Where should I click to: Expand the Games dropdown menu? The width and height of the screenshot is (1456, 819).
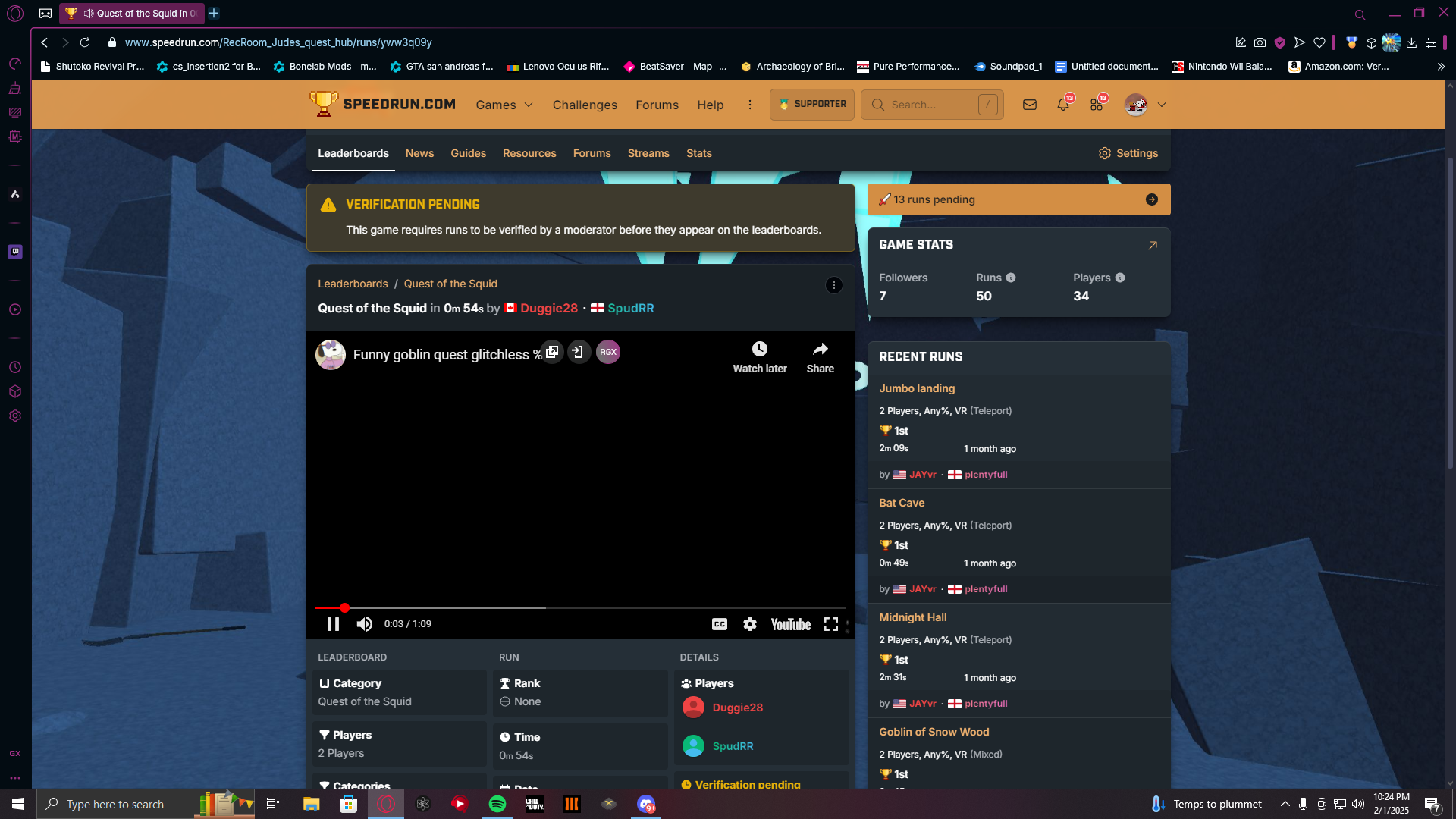pos(504,105)
